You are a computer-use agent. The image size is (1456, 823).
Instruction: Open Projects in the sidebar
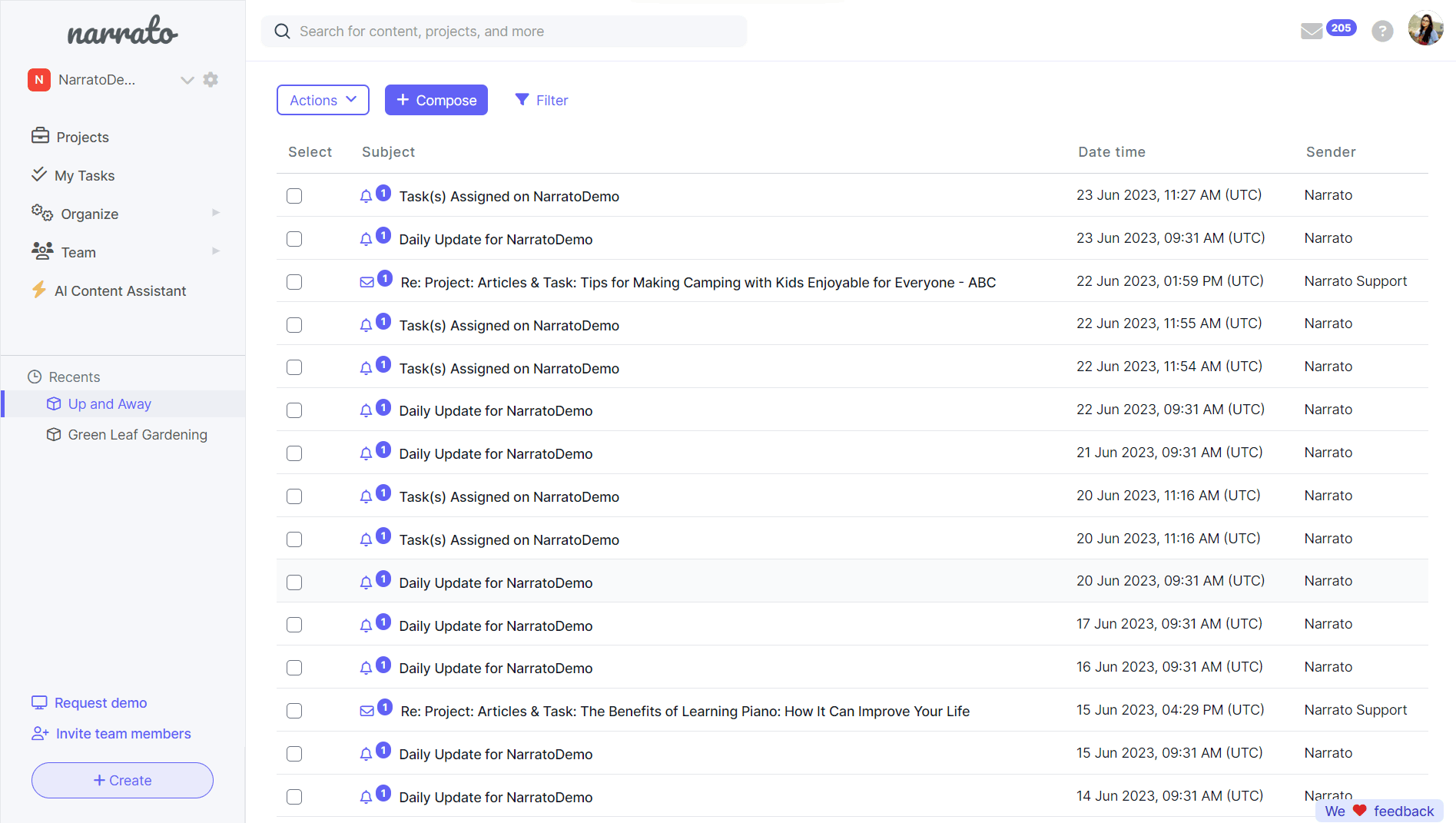pos(82,137)
